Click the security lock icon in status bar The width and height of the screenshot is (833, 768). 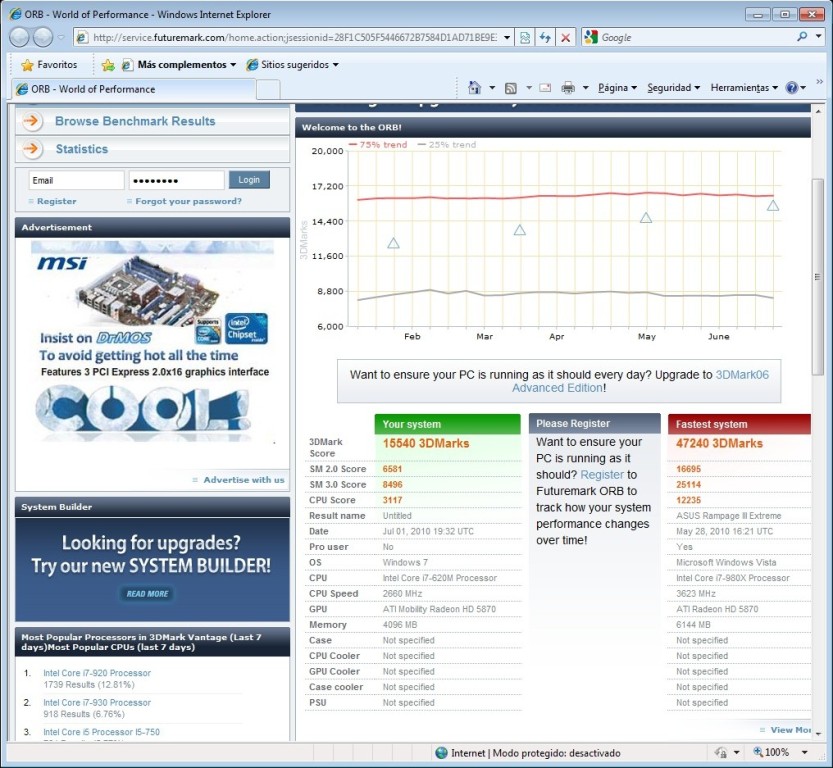[x=721, y=752]
